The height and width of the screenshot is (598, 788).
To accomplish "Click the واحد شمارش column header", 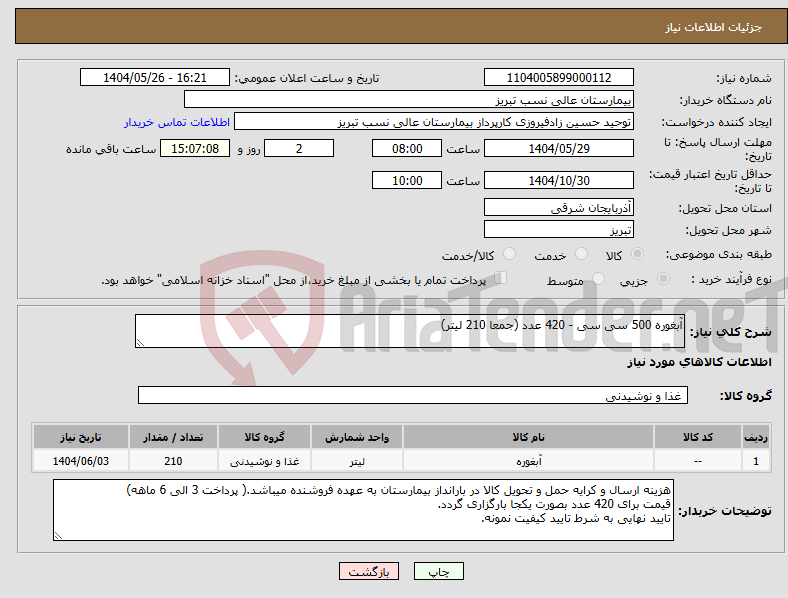I will click(357, 437).
